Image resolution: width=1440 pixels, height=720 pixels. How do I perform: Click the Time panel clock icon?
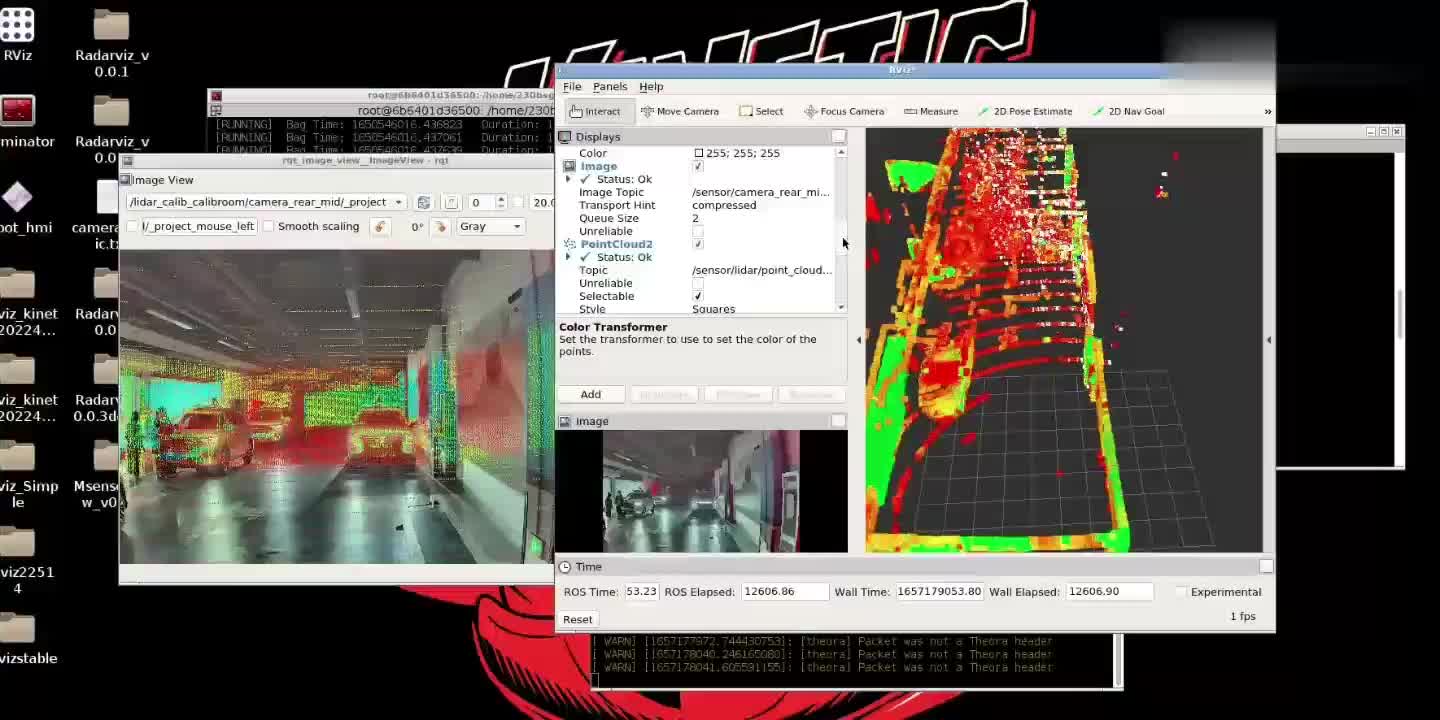[565, 567]
